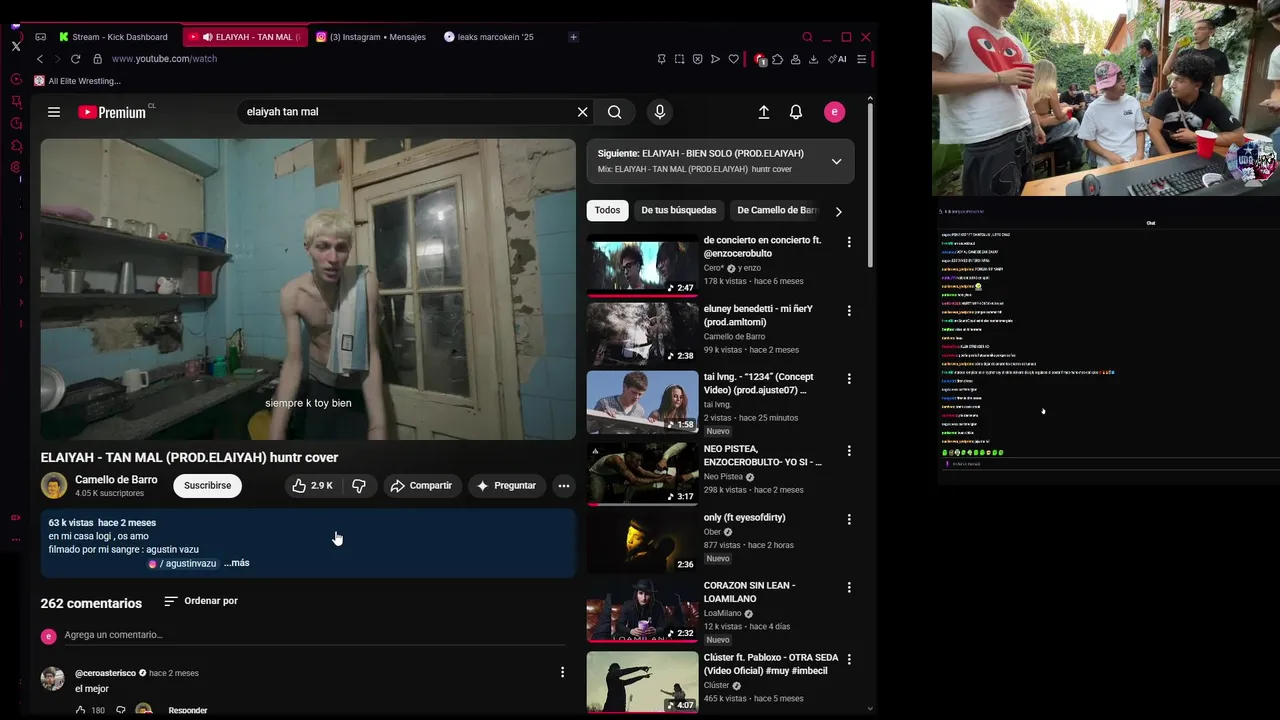Dislike the video with thumbs down

coord(358,485)
